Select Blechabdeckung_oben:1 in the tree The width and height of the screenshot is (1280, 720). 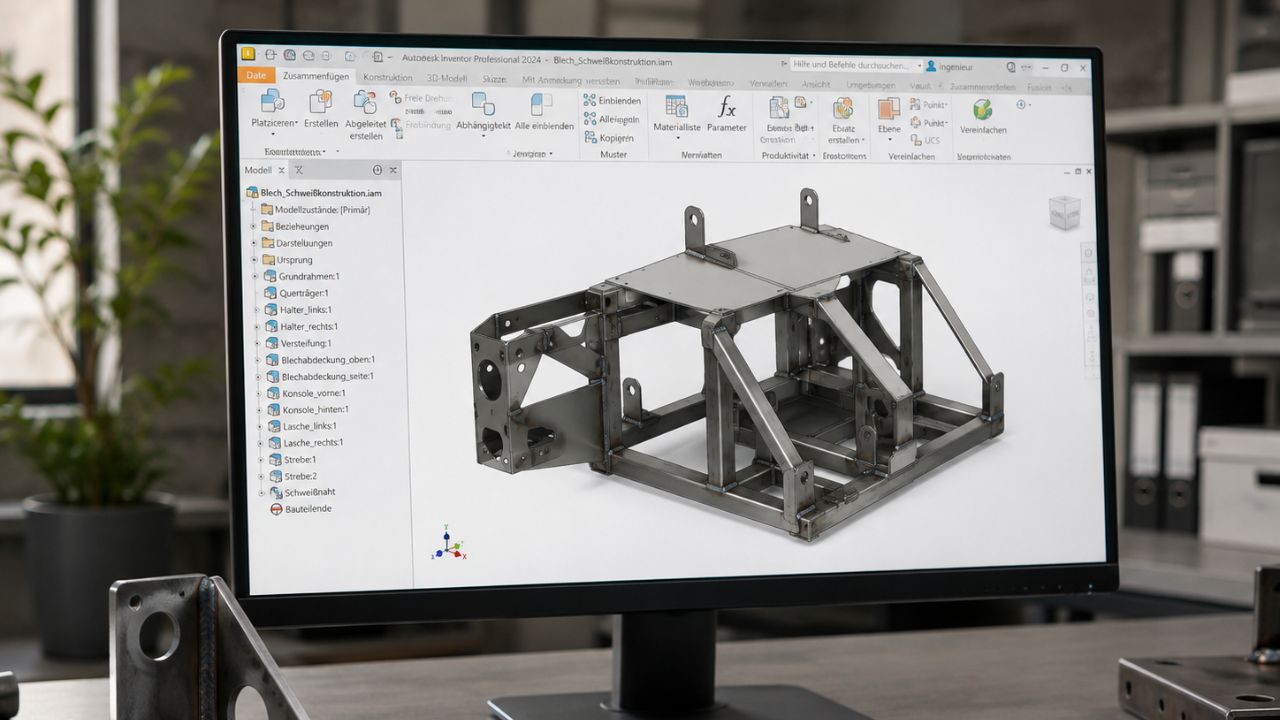pyautogui.click(x=321, y=360)
